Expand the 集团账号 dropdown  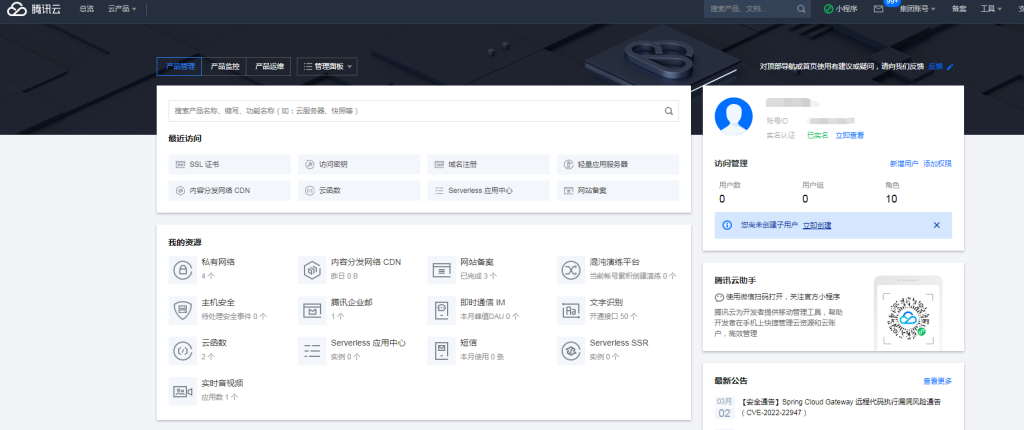click(x=917, y=9)
